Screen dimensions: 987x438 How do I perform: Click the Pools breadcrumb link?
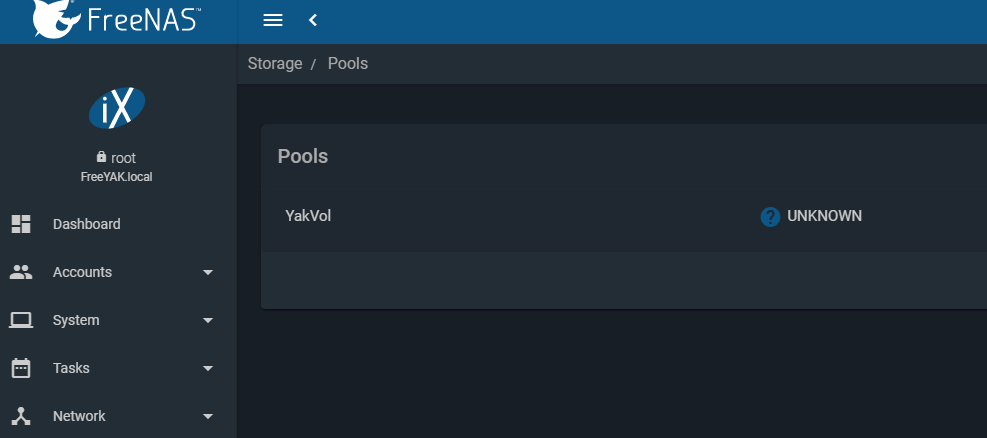pyautogui.click(x=348, y=64)
